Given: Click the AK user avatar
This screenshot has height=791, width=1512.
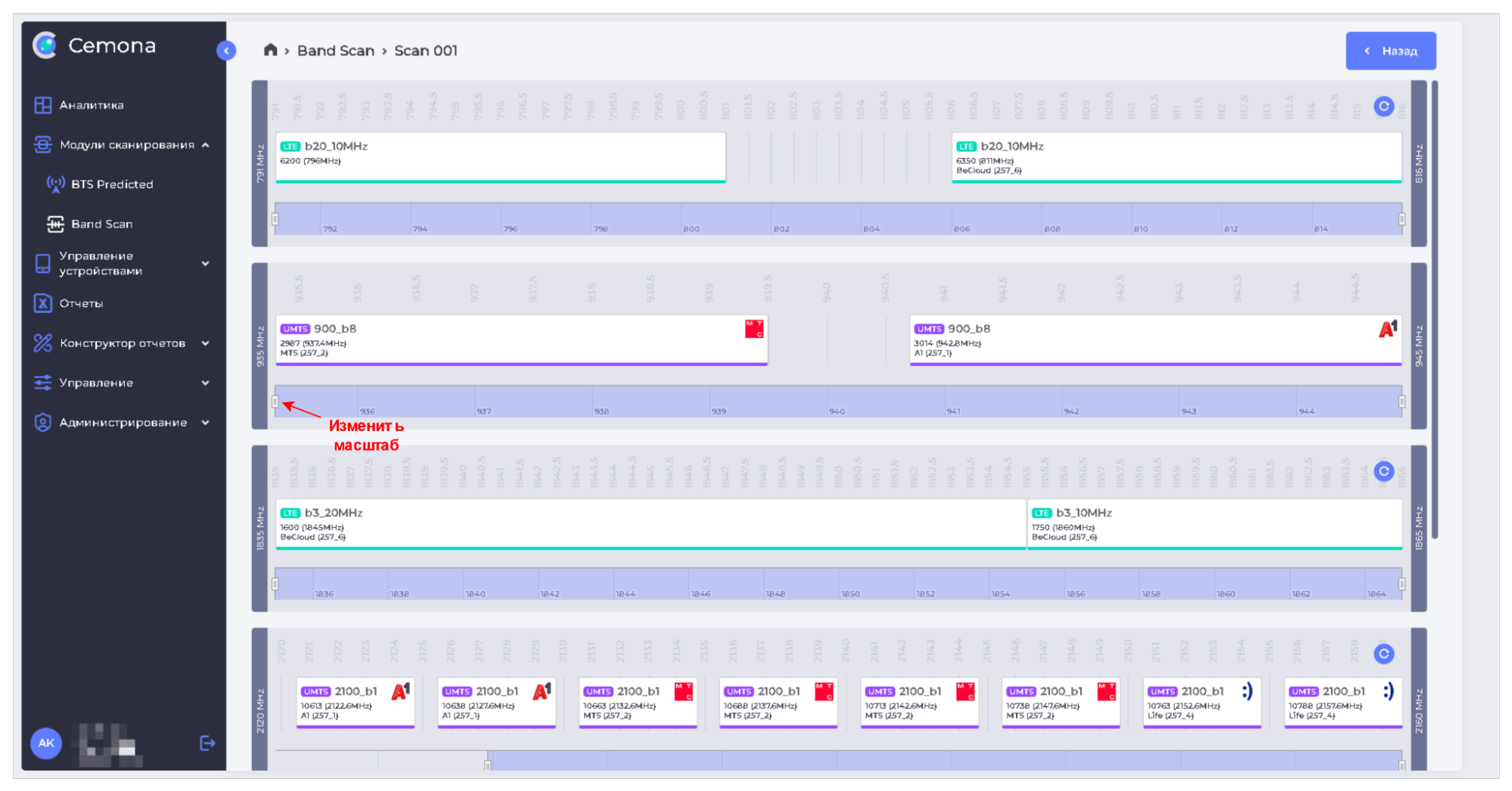Looking at the screenshot, I should click(x=46, y=743).
